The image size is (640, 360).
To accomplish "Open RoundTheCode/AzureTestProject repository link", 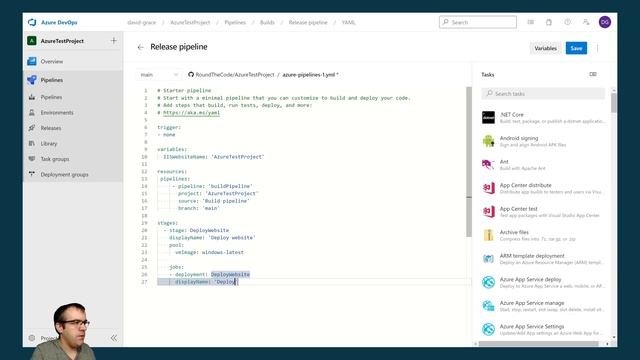I will click(x=235, y=75).
